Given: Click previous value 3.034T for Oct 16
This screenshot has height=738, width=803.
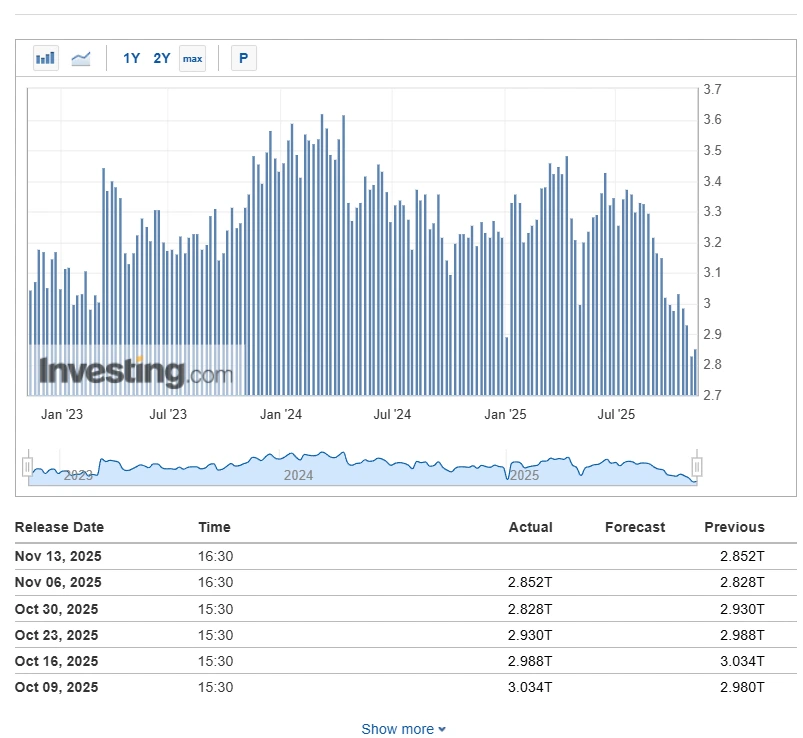Looking at the screenshot, I should 742,661.
